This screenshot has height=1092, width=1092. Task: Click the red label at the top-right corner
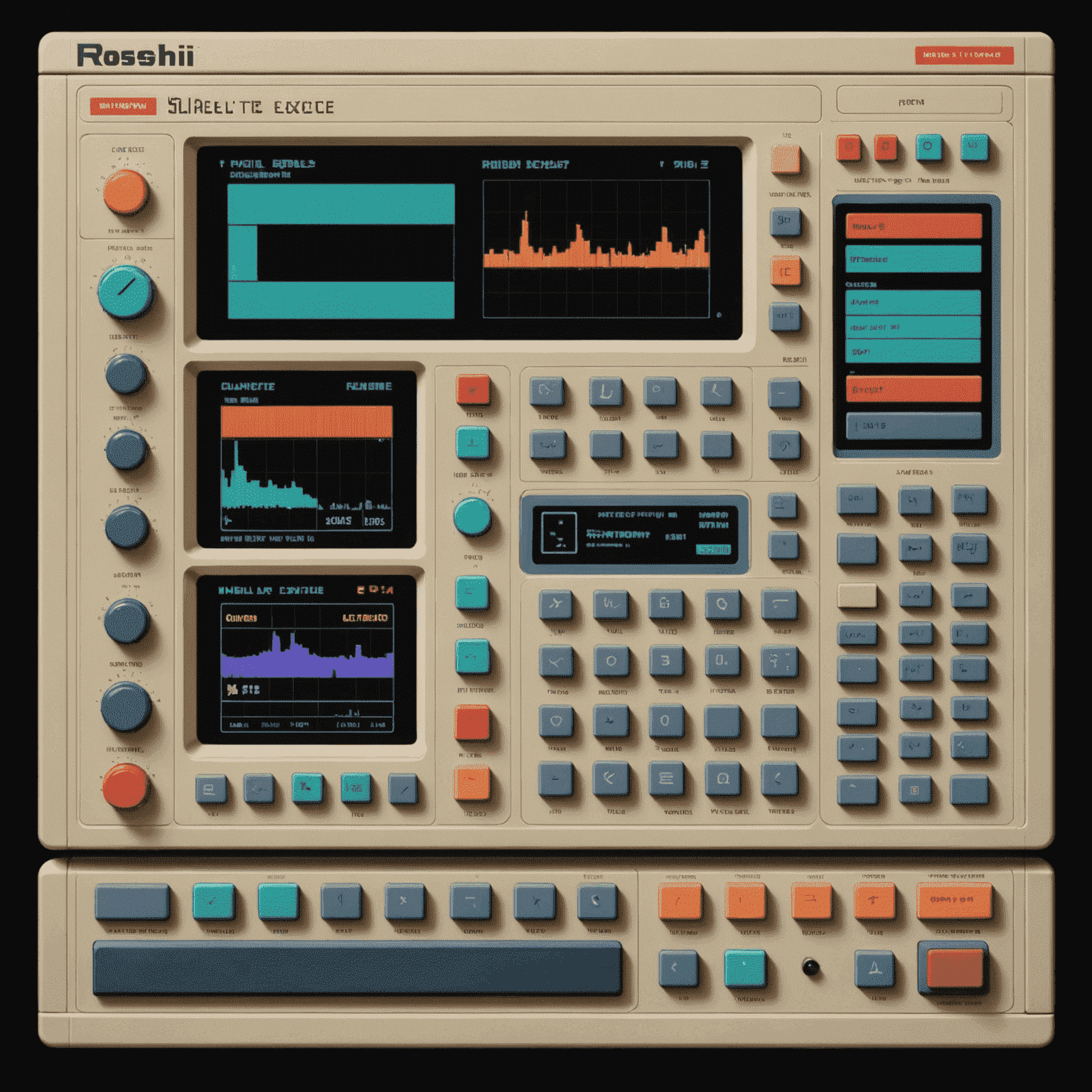point(963,55)
